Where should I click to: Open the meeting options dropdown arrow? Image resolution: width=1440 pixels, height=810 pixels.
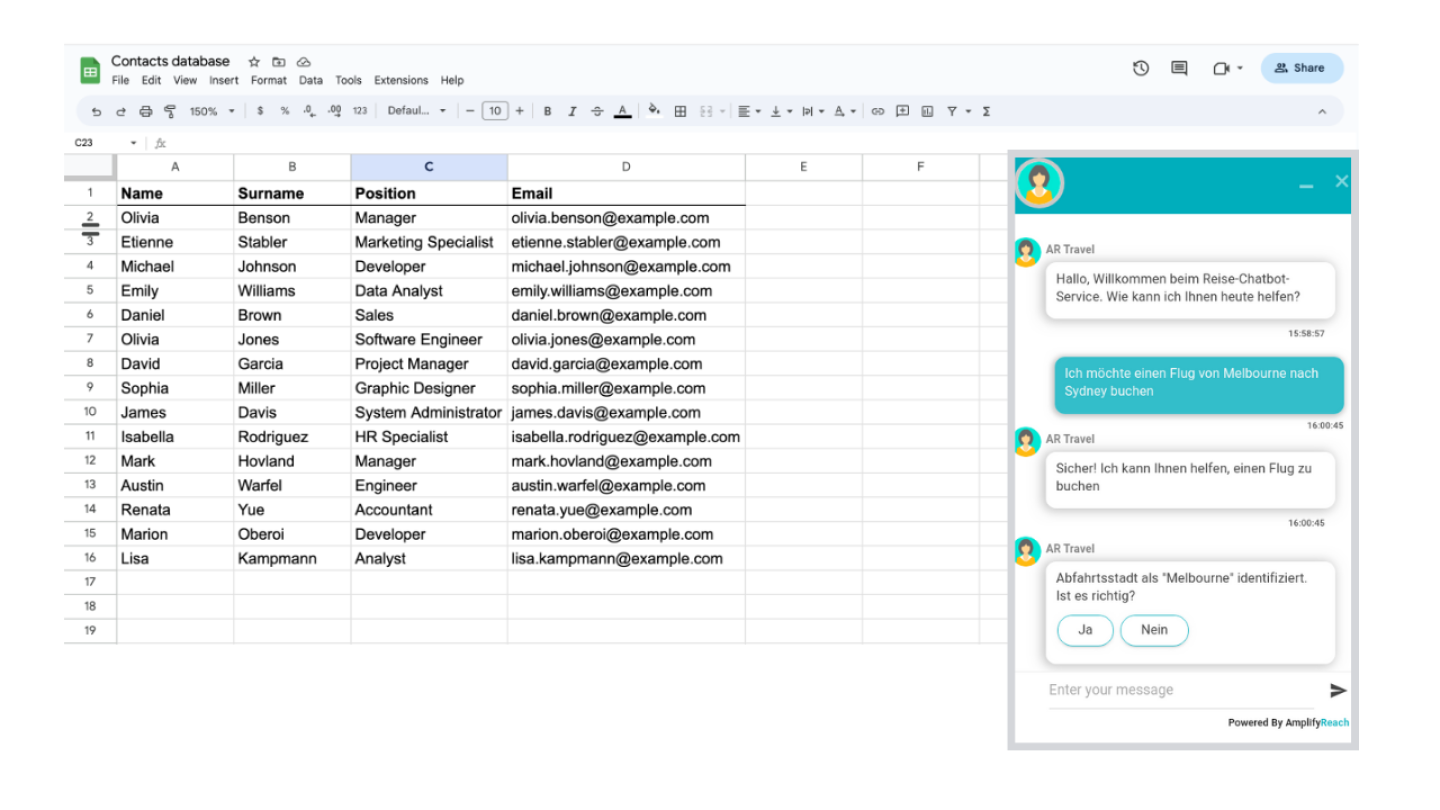pyautogui.click(x=1240, y=68)
